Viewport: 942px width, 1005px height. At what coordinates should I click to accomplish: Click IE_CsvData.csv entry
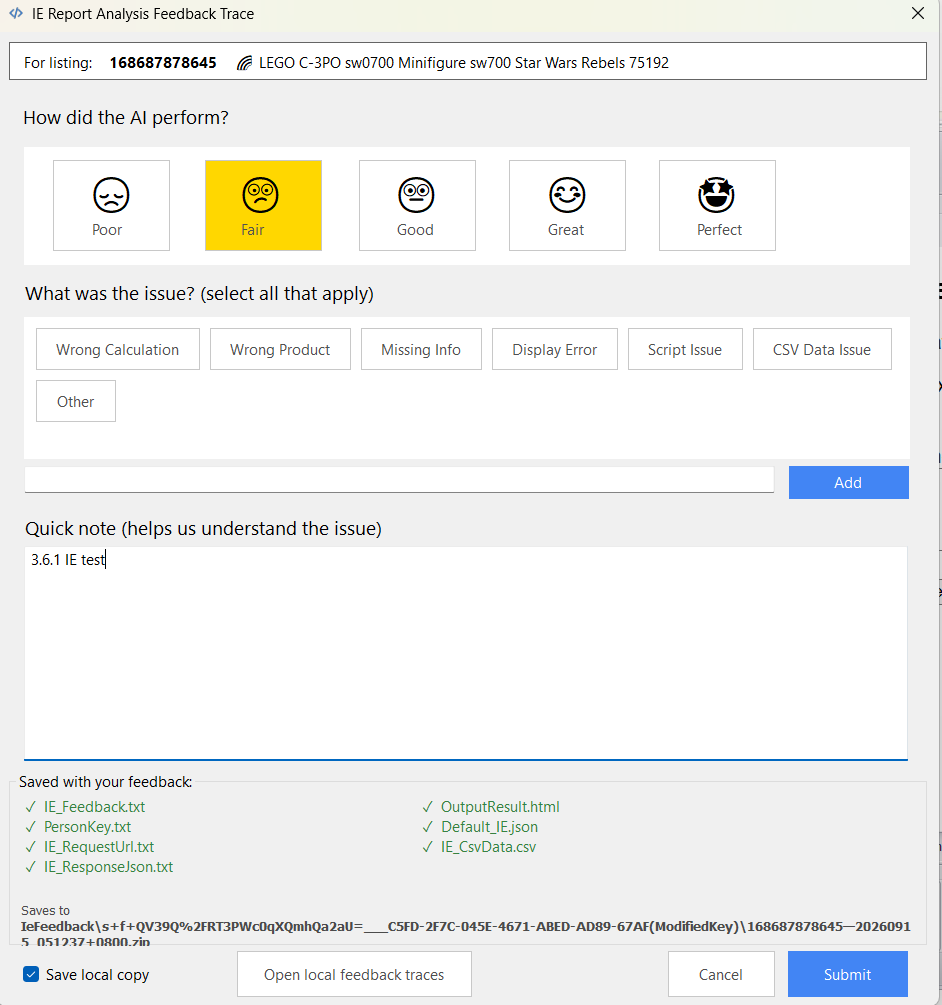point(488,847)
